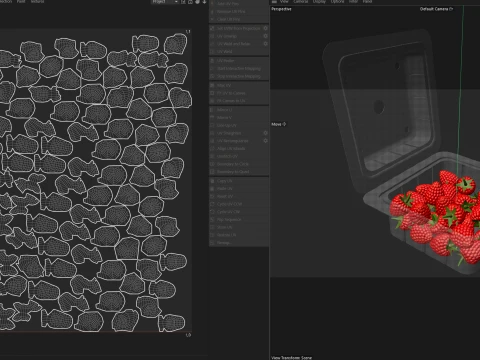
Task: Choose Fit Canvas to UV
Action: coord(239,101)
